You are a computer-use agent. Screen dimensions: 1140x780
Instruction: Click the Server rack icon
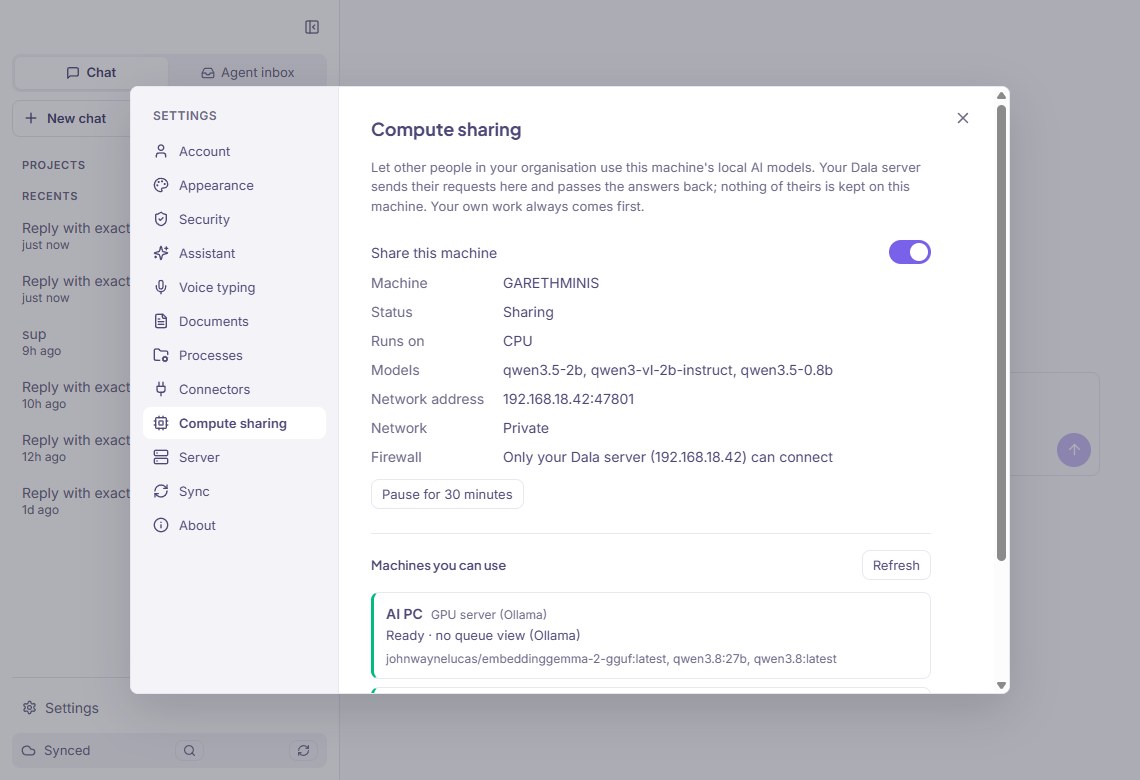pos(161,457)
